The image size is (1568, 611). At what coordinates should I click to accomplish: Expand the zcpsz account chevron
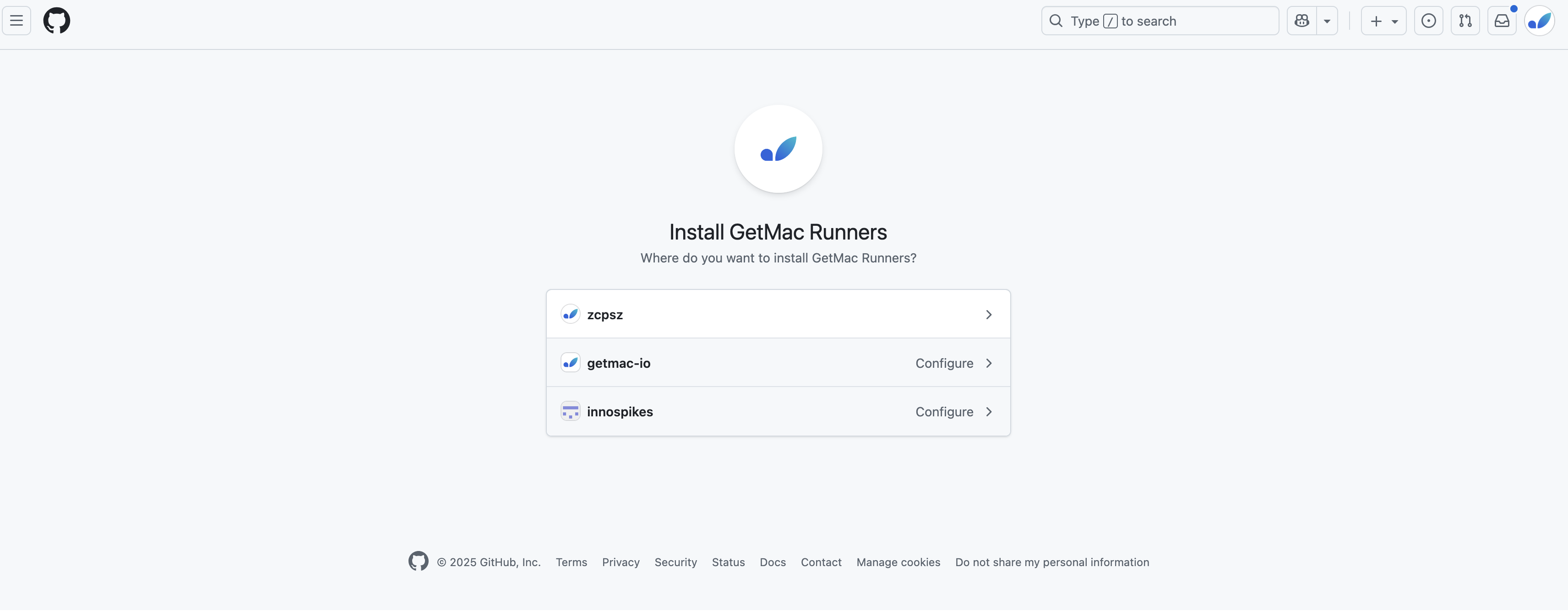tap(989, 315)
